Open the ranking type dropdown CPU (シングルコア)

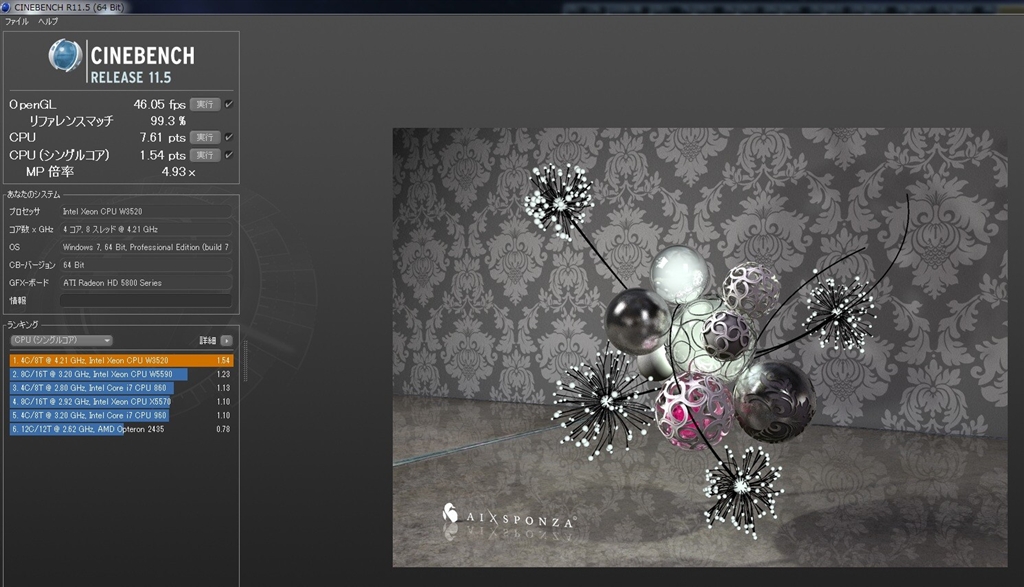click(x=61, y=340)
